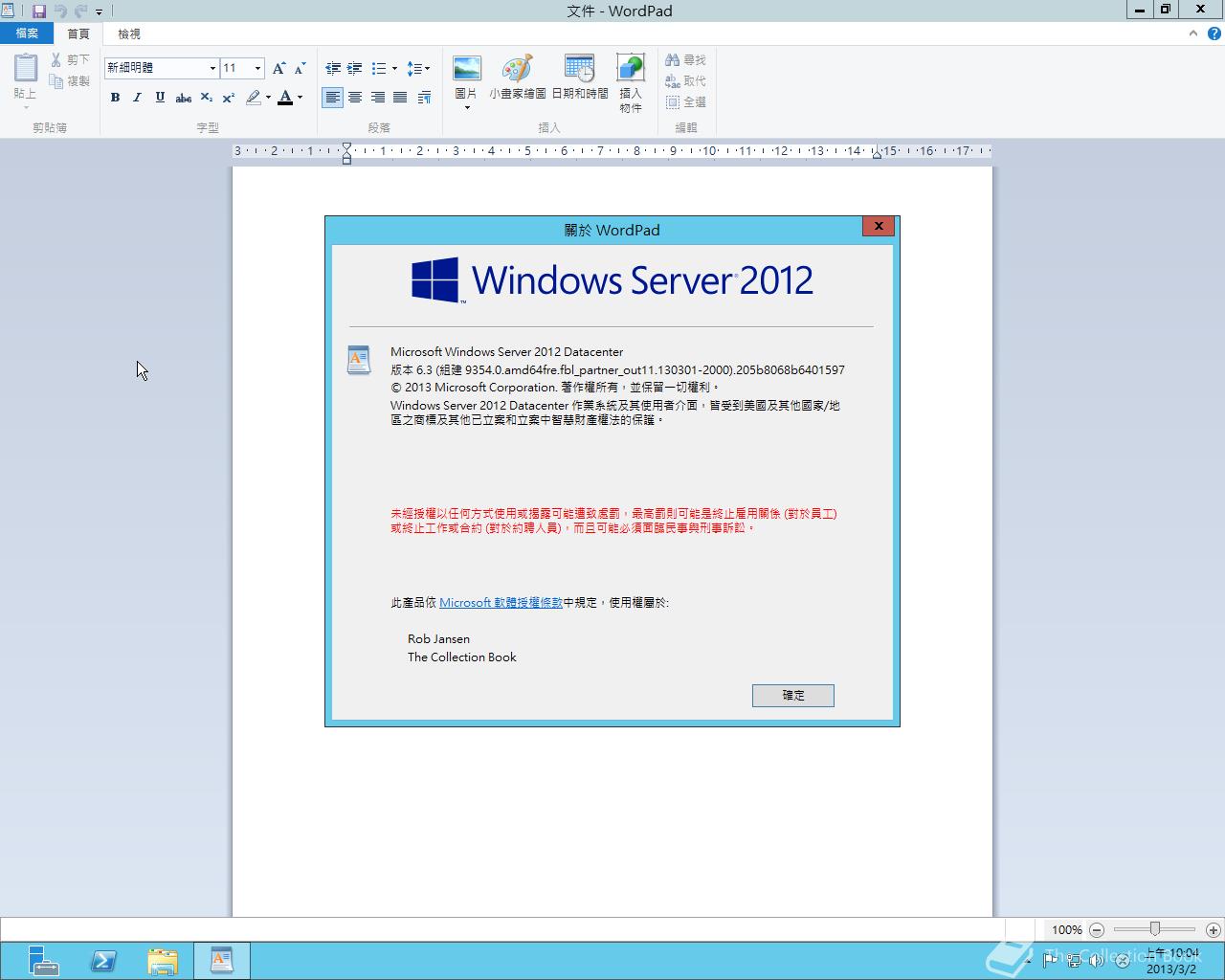Open the blue 檔案 file menu
Viewport: 1225px width, 980px height.
tap(27, 33)
